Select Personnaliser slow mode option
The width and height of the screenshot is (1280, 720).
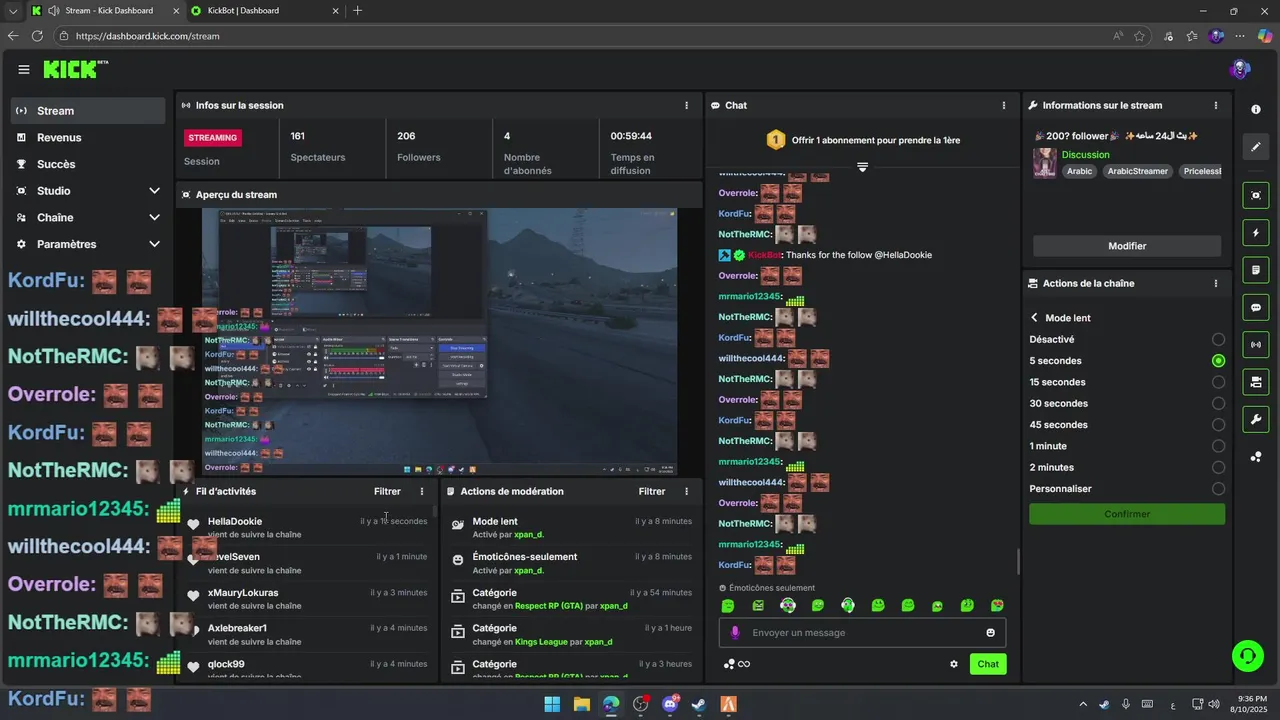1127,489
